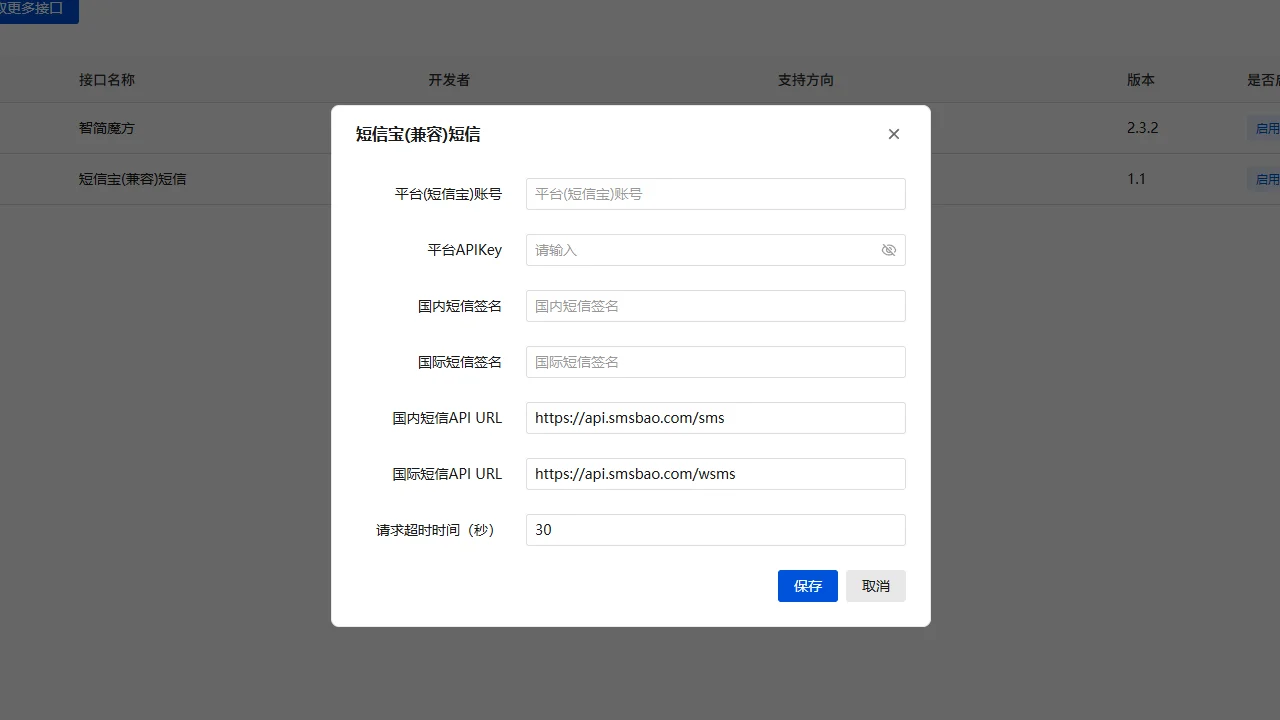Image resolution: width=1280 pixels, height=720 pixels.
Task: Click version 1.1 cell
Action: [1136, 179]
